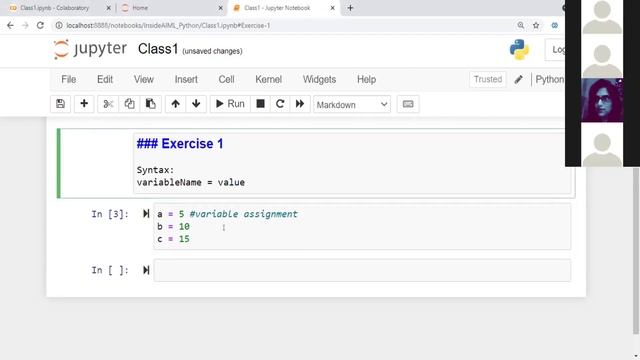The image size is (640, 360).
Task: Open the cell type Markdown dropdown
Action: coord(352,104)
